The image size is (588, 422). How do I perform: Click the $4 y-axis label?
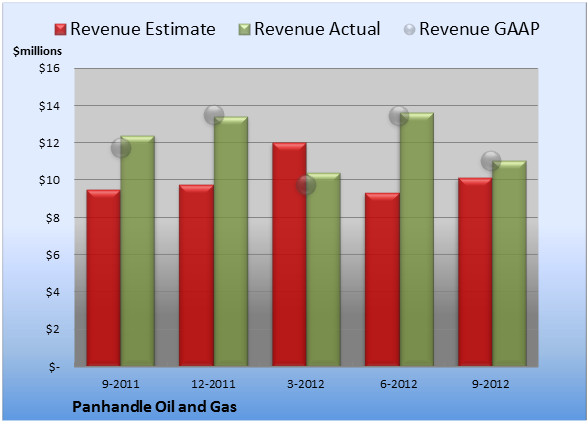pyautogui.click(x=53, y=292)
